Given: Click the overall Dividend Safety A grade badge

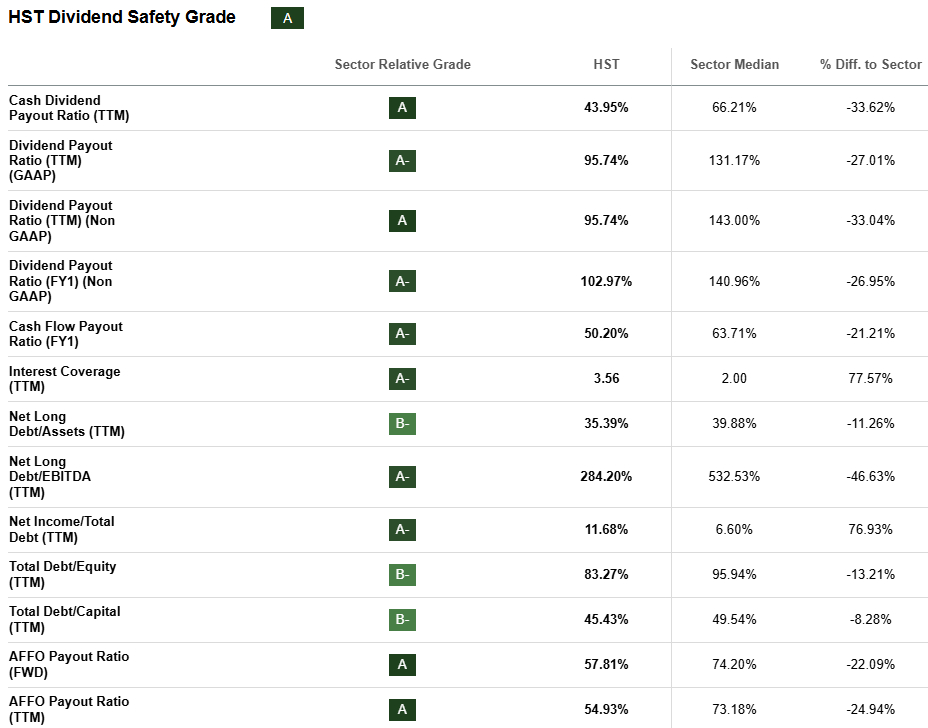Looking at the screenshot, I should pyautogui.click(x=287, y=18).
